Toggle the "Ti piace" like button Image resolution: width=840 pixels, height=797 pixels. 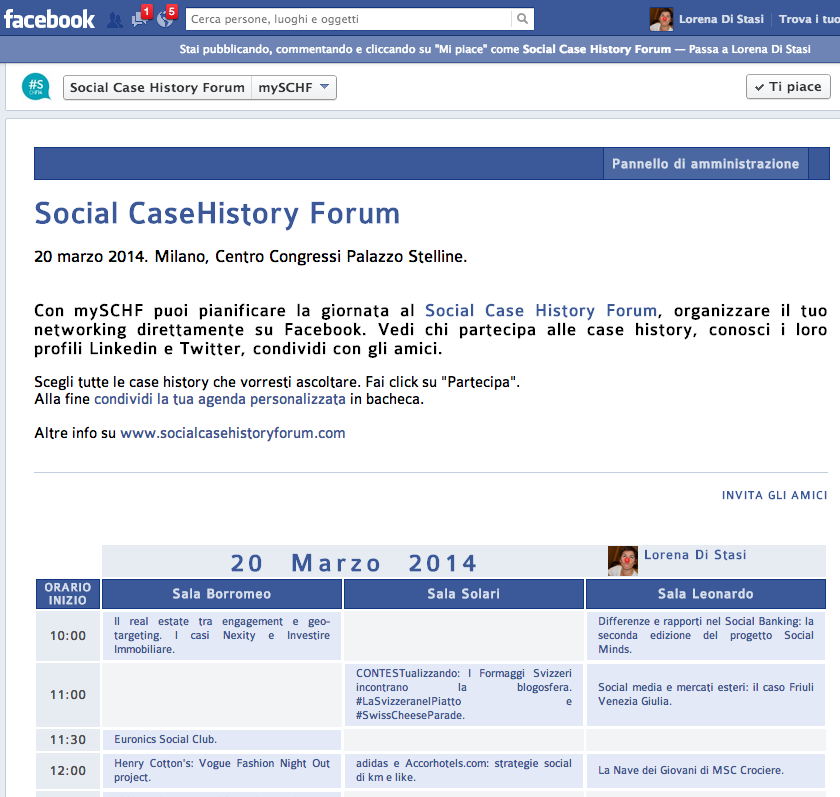pyautogui.click(x=788, y=87)
